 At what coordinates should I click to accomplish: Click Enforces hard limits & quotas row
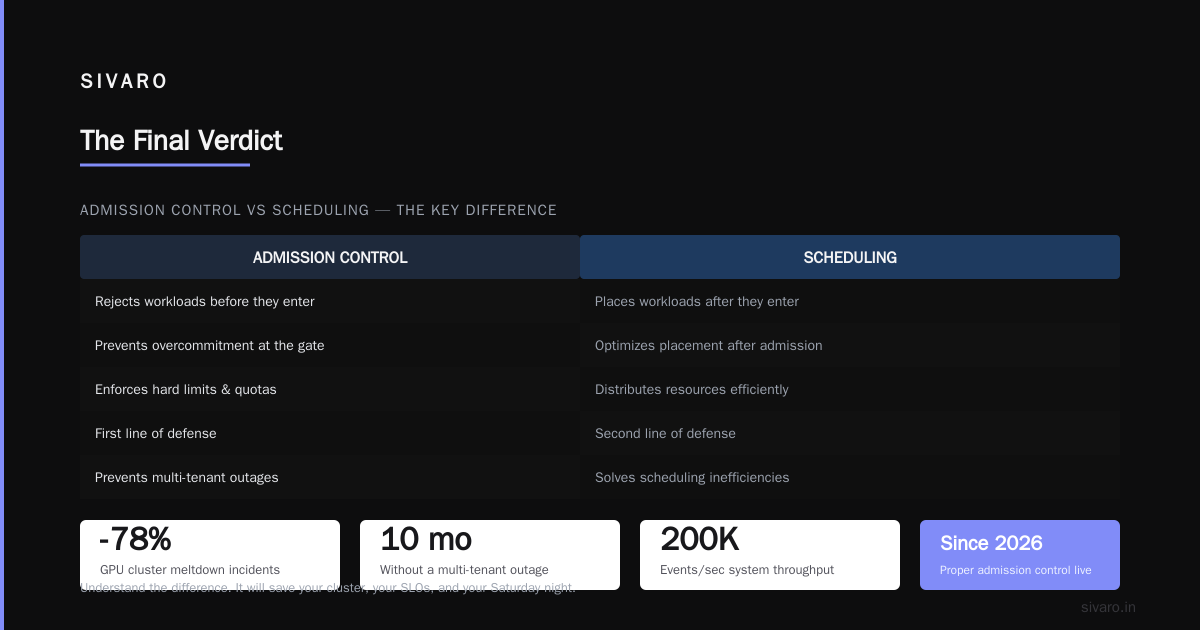330,389
